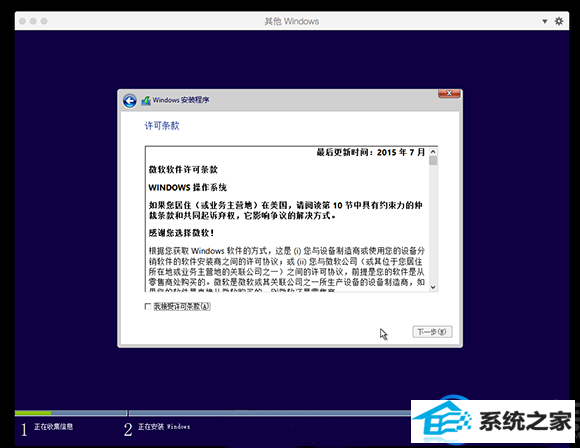Click the 许可条款 heading

(x=162, y=126)
